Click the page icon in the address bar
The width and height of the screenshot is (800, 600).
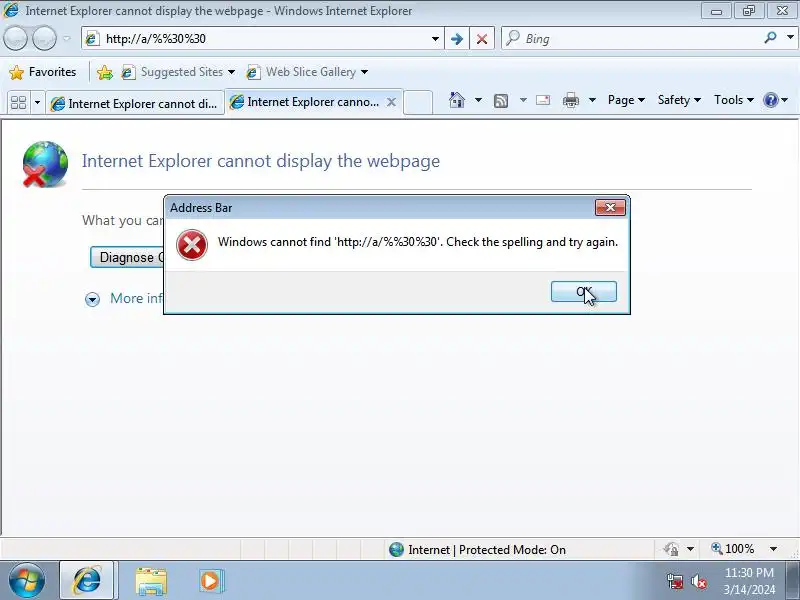pyautogui.click(x=92, y=39)
